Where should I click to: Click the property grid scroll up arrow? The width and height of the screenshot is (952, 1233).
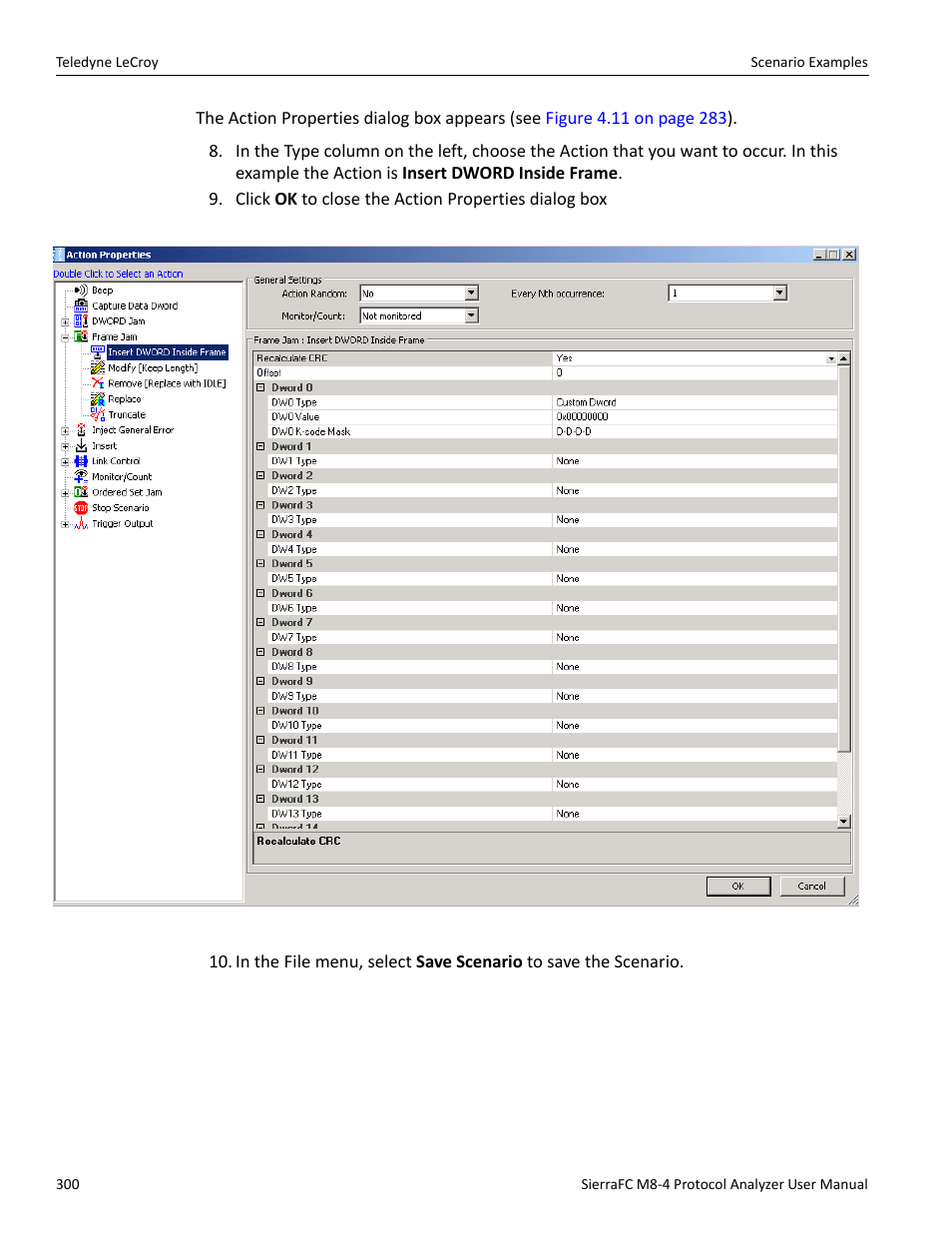click(x=844, y=358)
